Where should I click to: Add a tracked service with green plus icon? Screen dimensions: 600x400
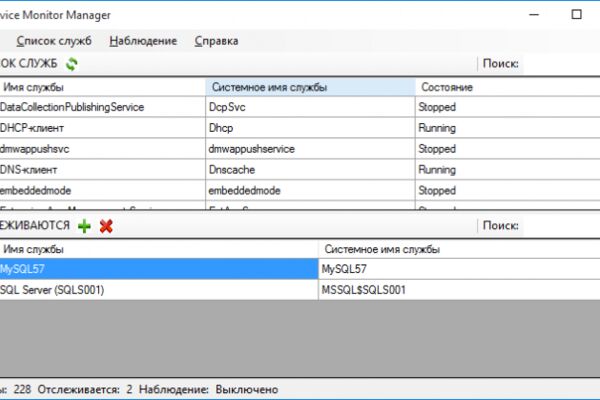(x=84, y=226)
